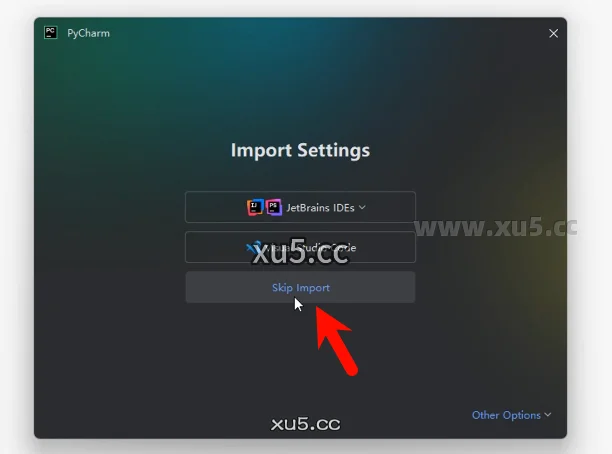Click the PhpStorm icon

coord(274,207)
